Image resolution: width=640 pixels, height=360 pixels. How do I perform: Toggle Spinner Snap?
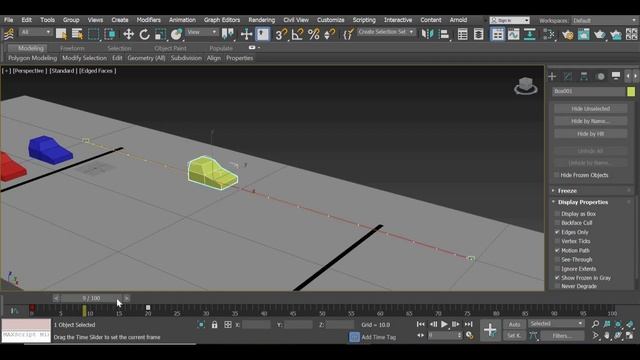pyautogui.click(x=329, y=34)
